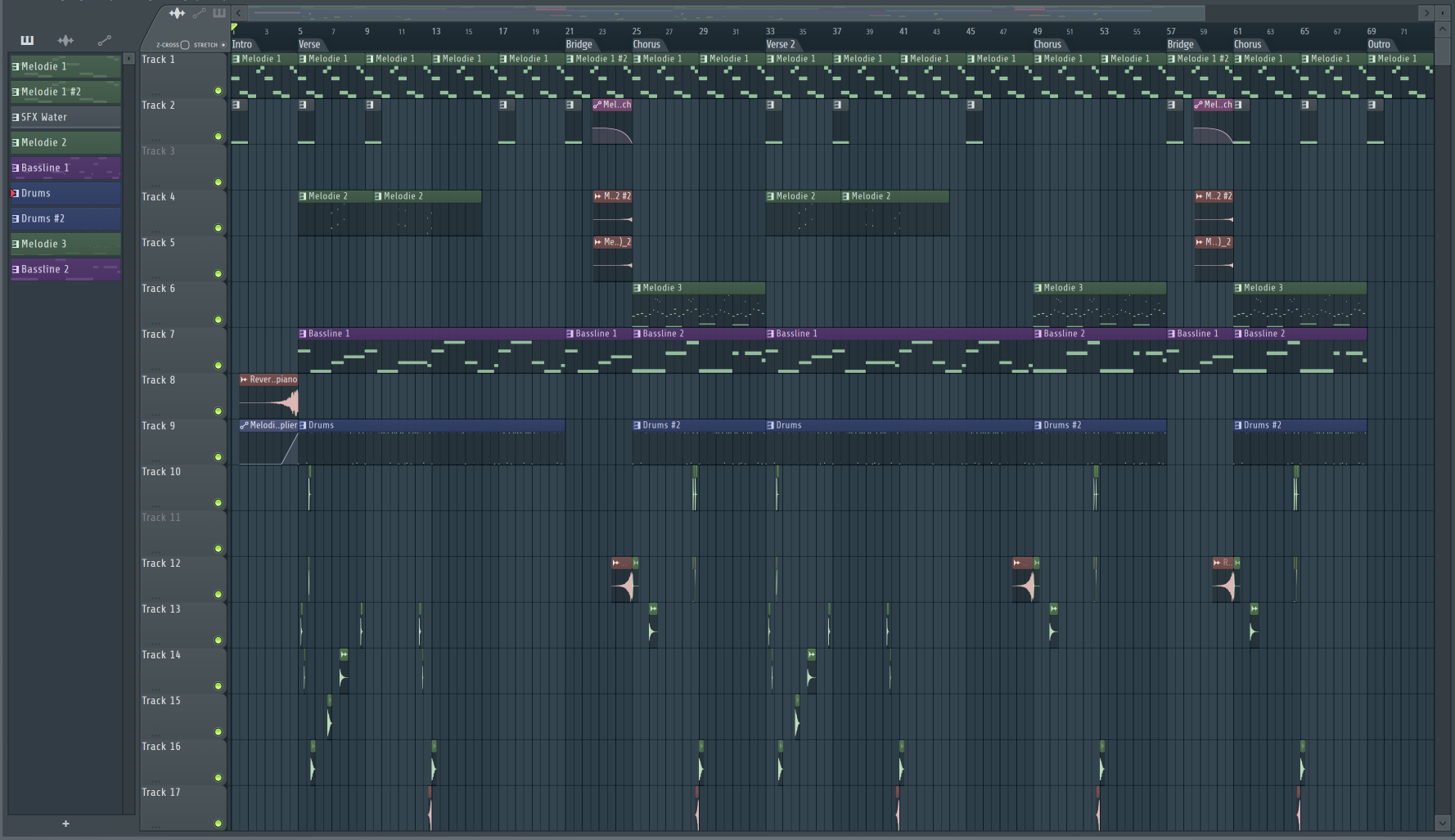1455x840 pixels.
Task: Select SFX Water in the picker
Action: [x=65, y=117]
